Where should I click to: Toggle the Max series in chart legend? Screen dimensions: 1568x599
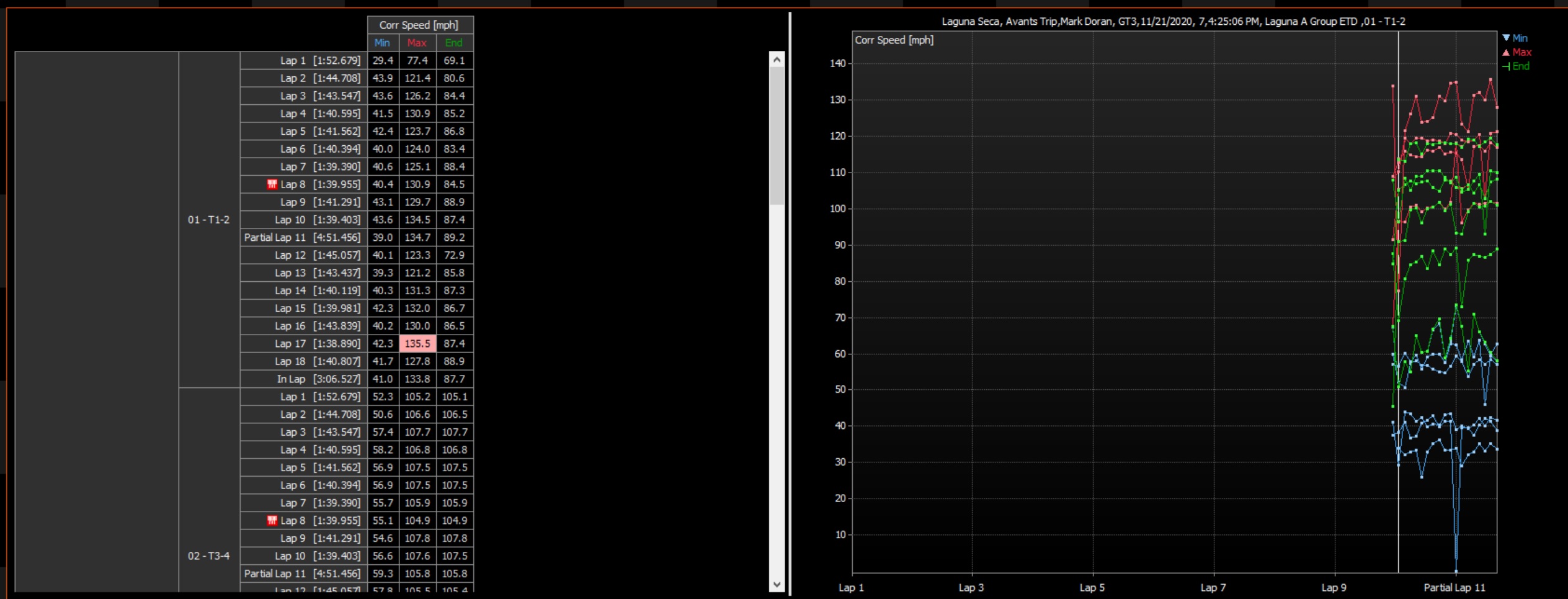tap(1517, 52)
